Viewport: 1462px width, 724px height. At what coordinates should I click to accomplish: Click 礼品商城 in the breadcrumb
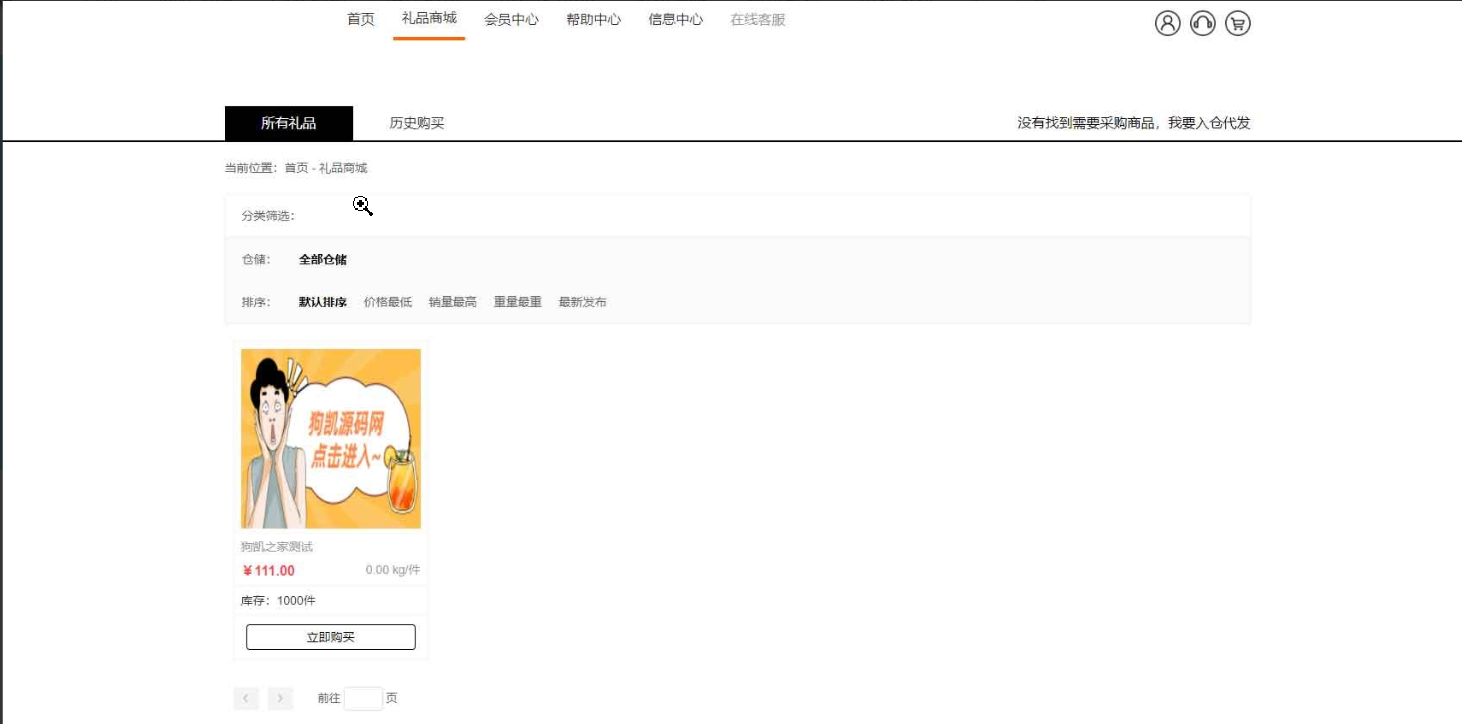(x=343, y=168)
